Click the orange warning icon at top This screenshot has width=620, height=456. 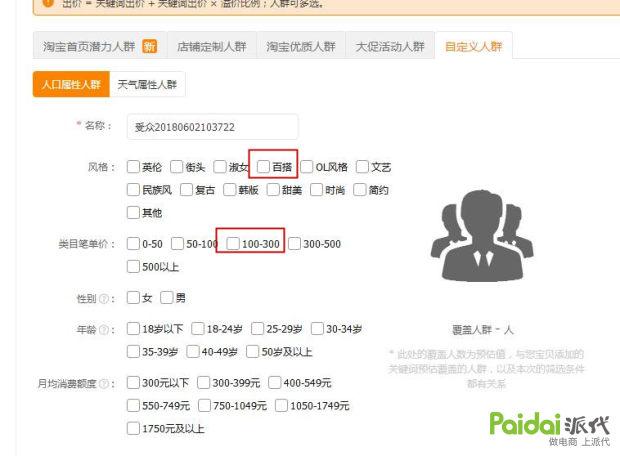(46, 3)
